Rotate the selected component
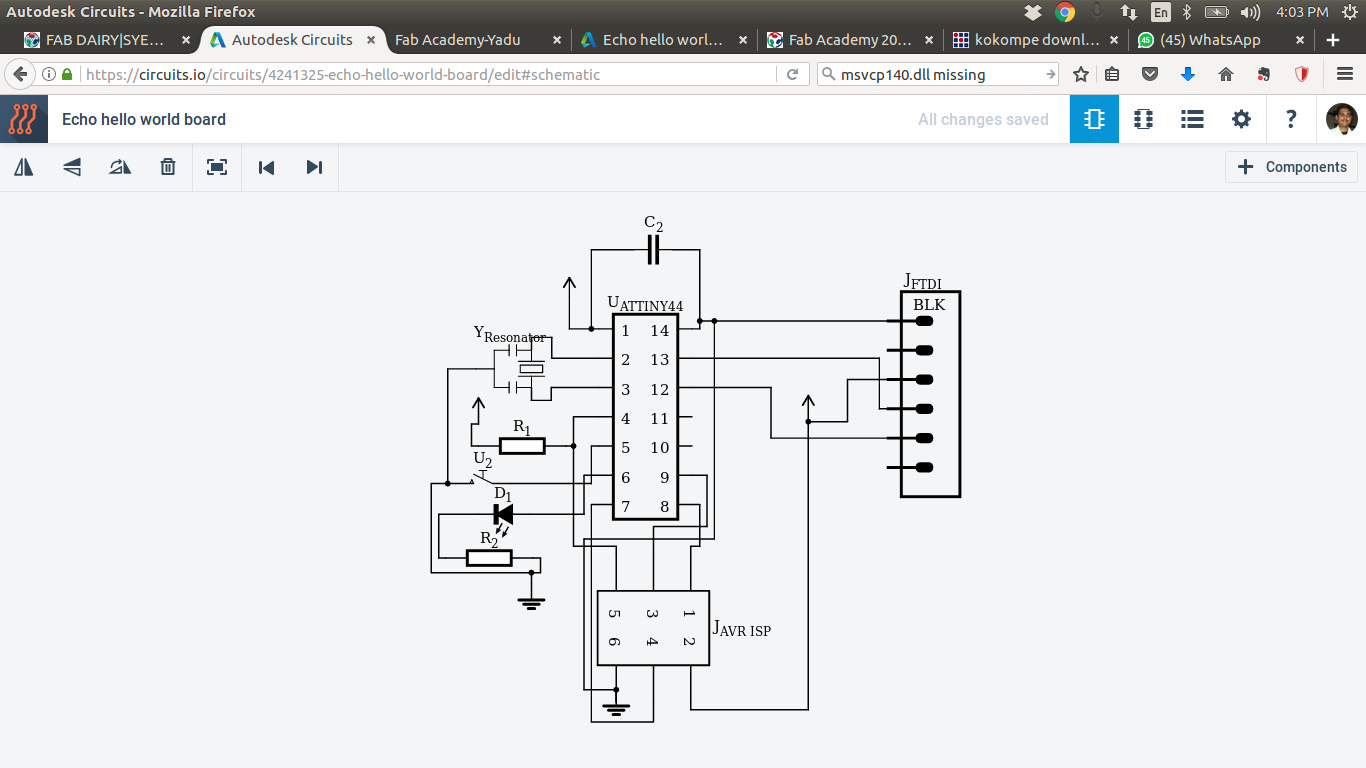 [120, 167]
